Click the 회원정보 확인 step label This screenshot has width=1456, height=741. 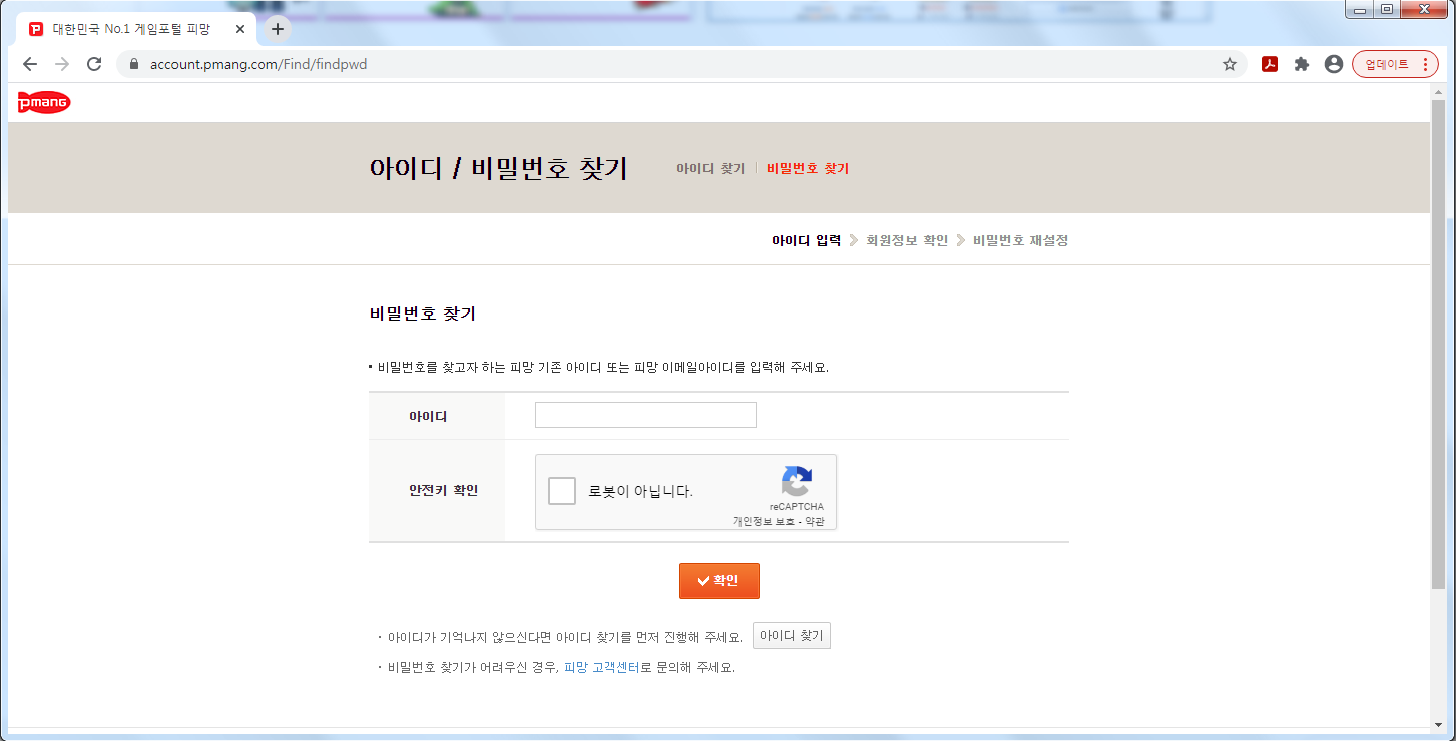click(x=907, y=240)
